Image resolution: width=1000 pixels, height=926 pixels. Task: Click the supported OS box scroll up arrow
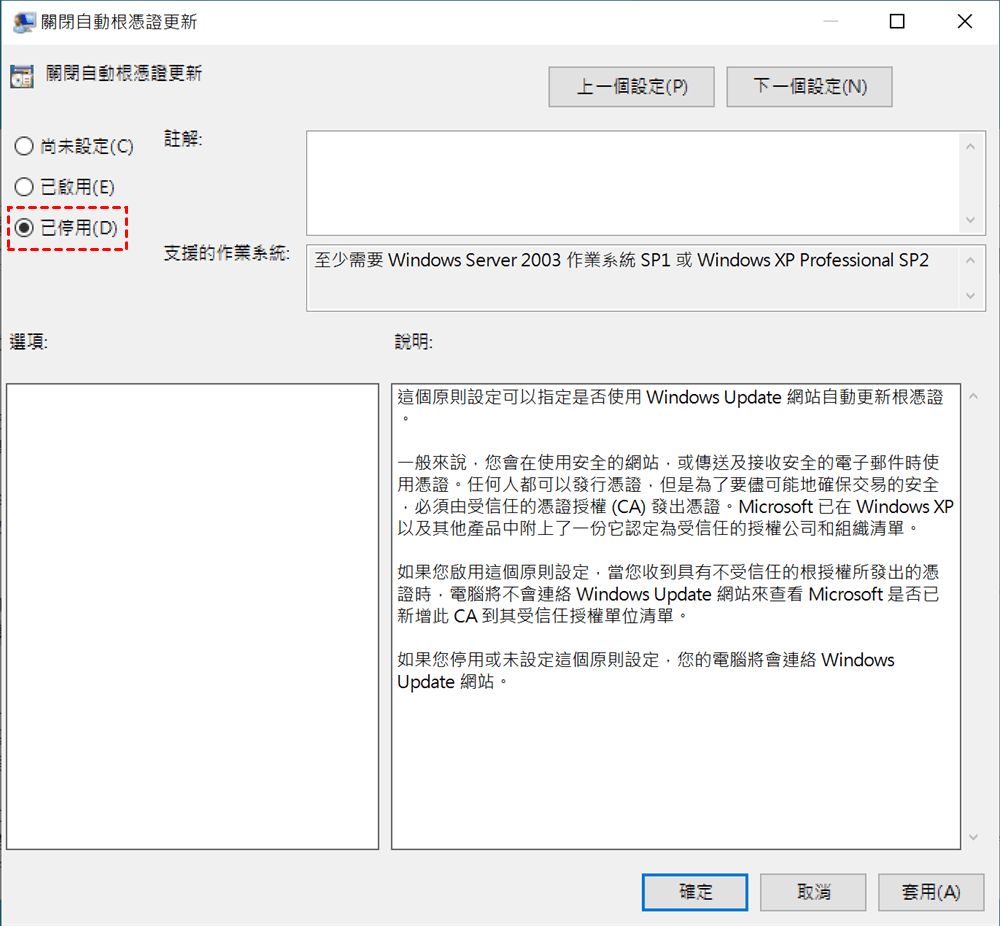[971, 260]
